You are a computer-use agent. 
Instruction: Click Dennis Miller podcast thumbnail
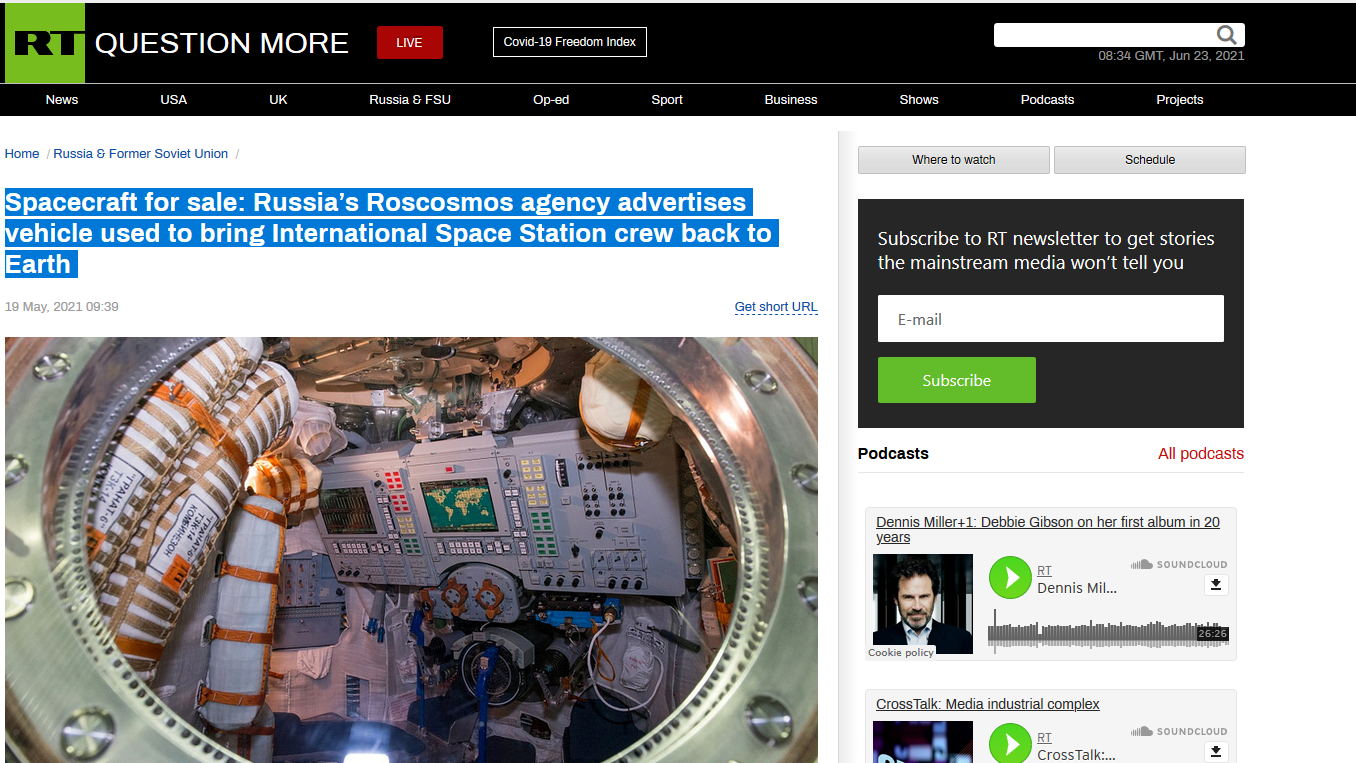[x=923, y=604]
